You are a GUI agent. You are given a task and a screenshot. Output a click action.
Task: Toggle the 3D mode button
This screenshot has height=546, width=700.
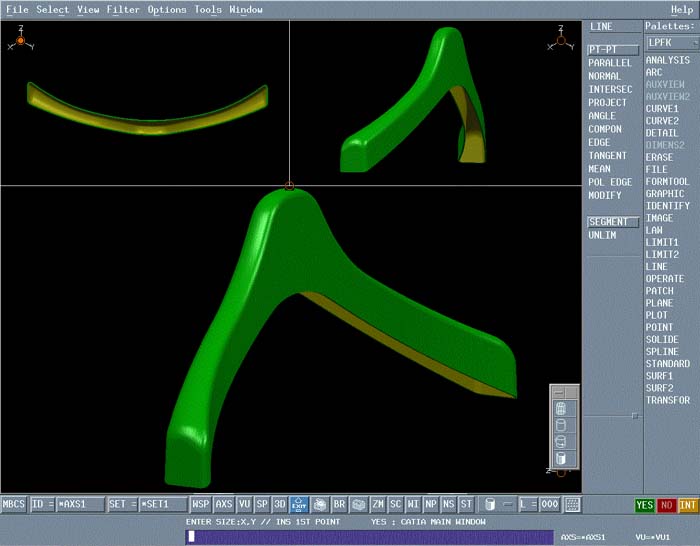[280, 505]
